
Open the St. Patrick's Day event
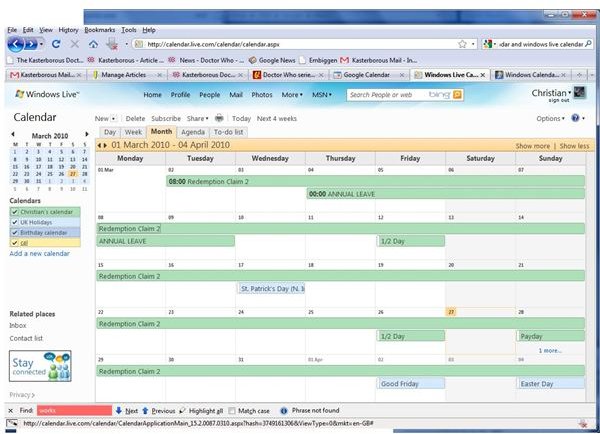coord(271,289)
